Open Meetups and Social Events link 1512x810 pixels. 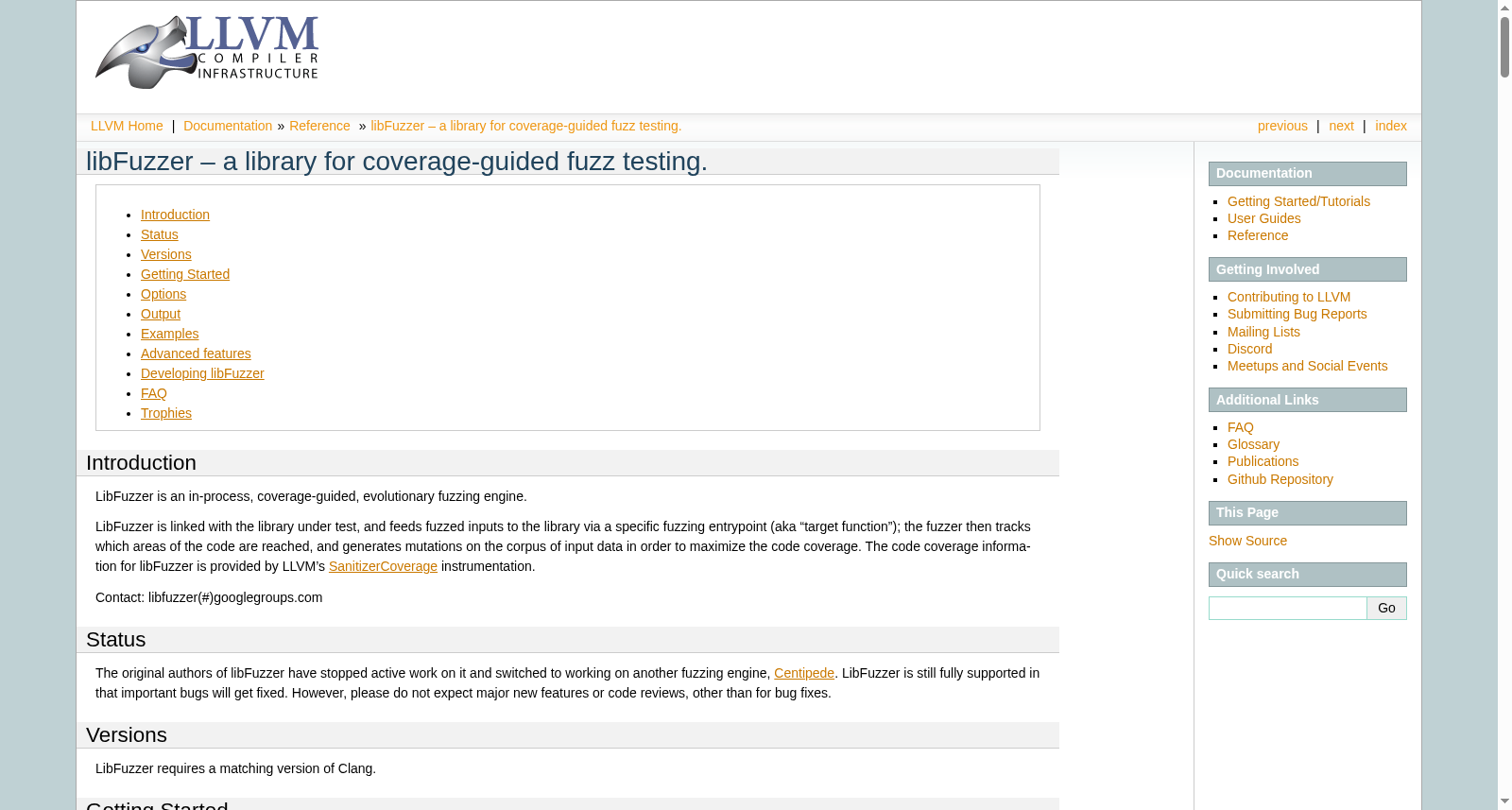pyautogui.click(x=1307, y=366)
